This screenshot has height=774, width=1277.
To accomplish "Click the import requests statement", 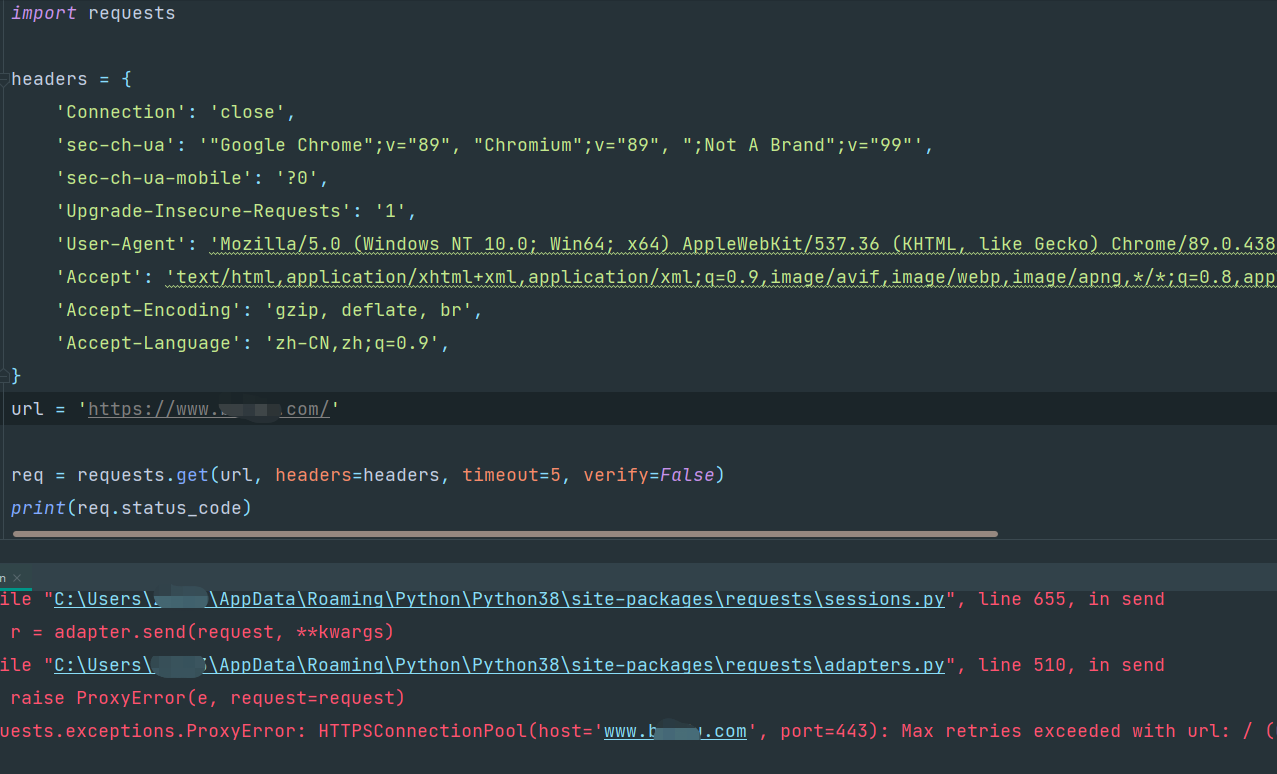I will click(x=90, y=13).
